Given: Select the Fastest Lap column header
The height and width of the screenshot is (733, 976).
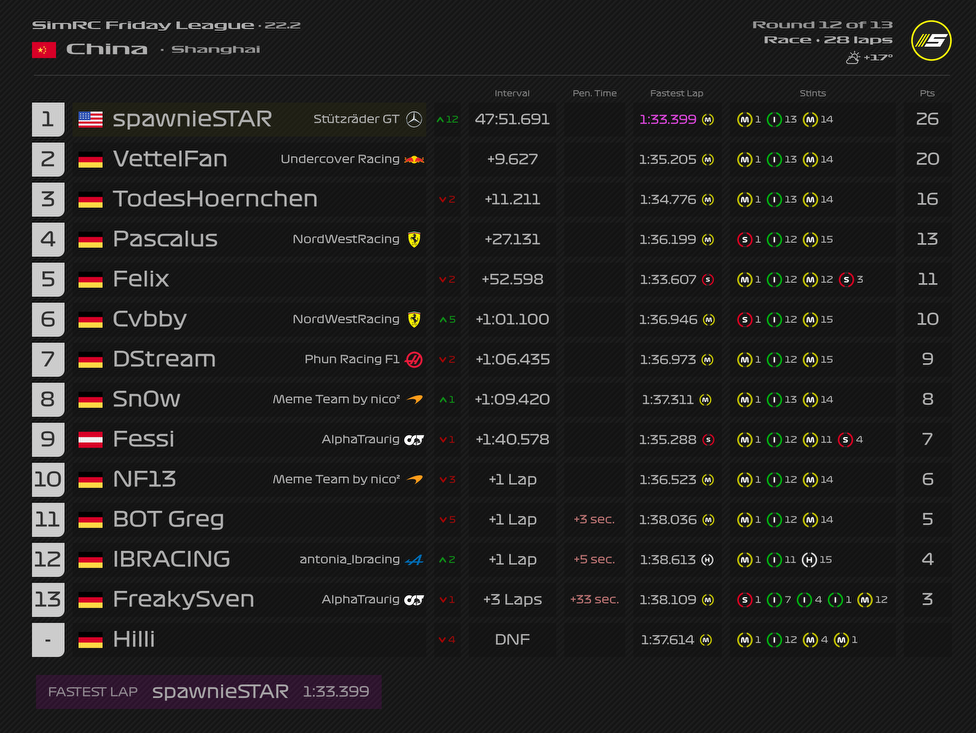Looking at the screenshot, I should (676, 93).
